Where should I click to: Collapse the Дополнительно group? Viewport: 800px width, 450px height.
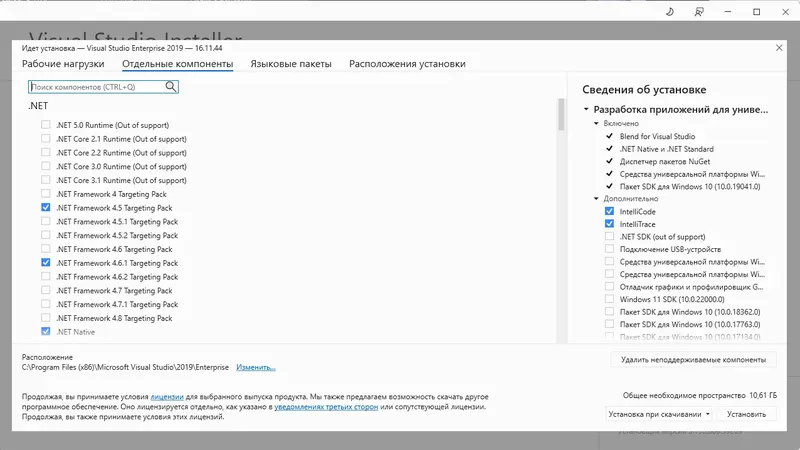[596, 198]
